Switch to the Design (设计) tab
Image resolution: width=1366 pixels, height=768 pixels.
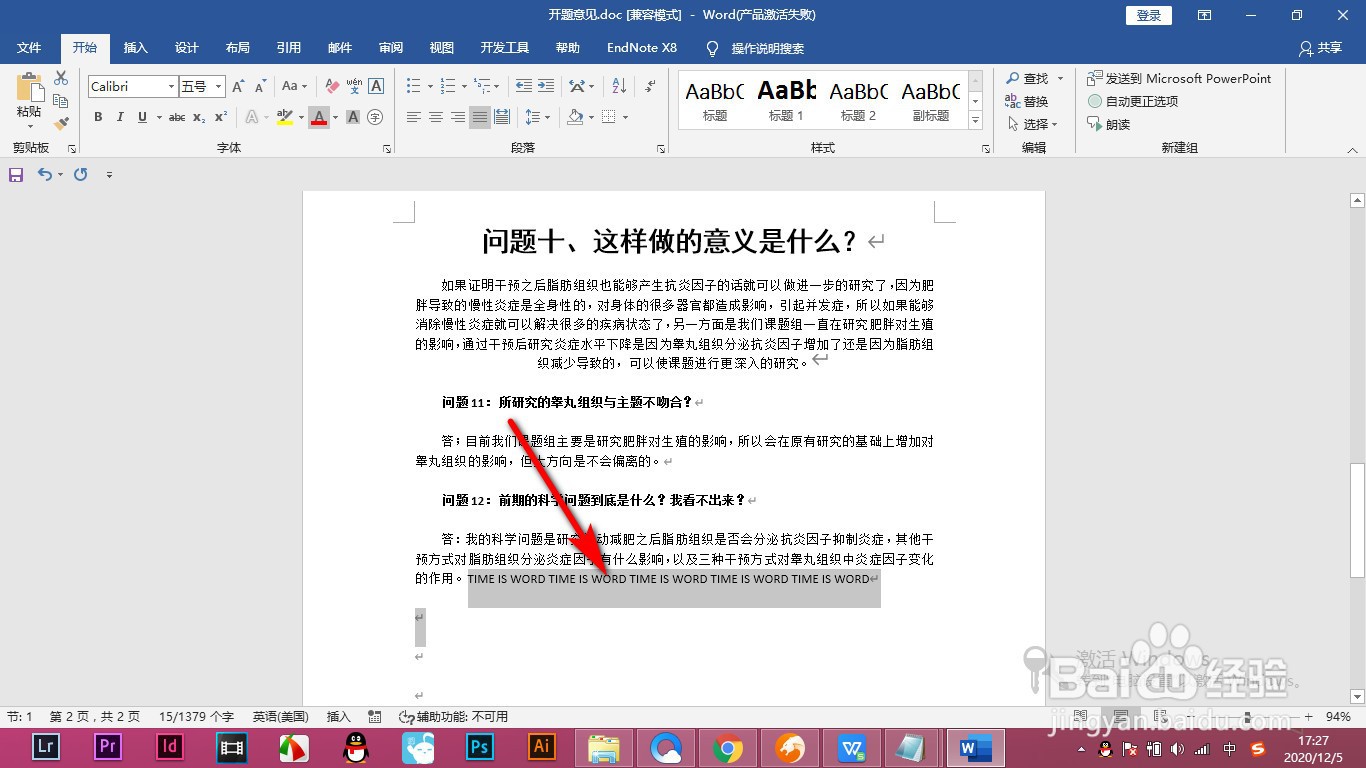(x=187, y=48)
